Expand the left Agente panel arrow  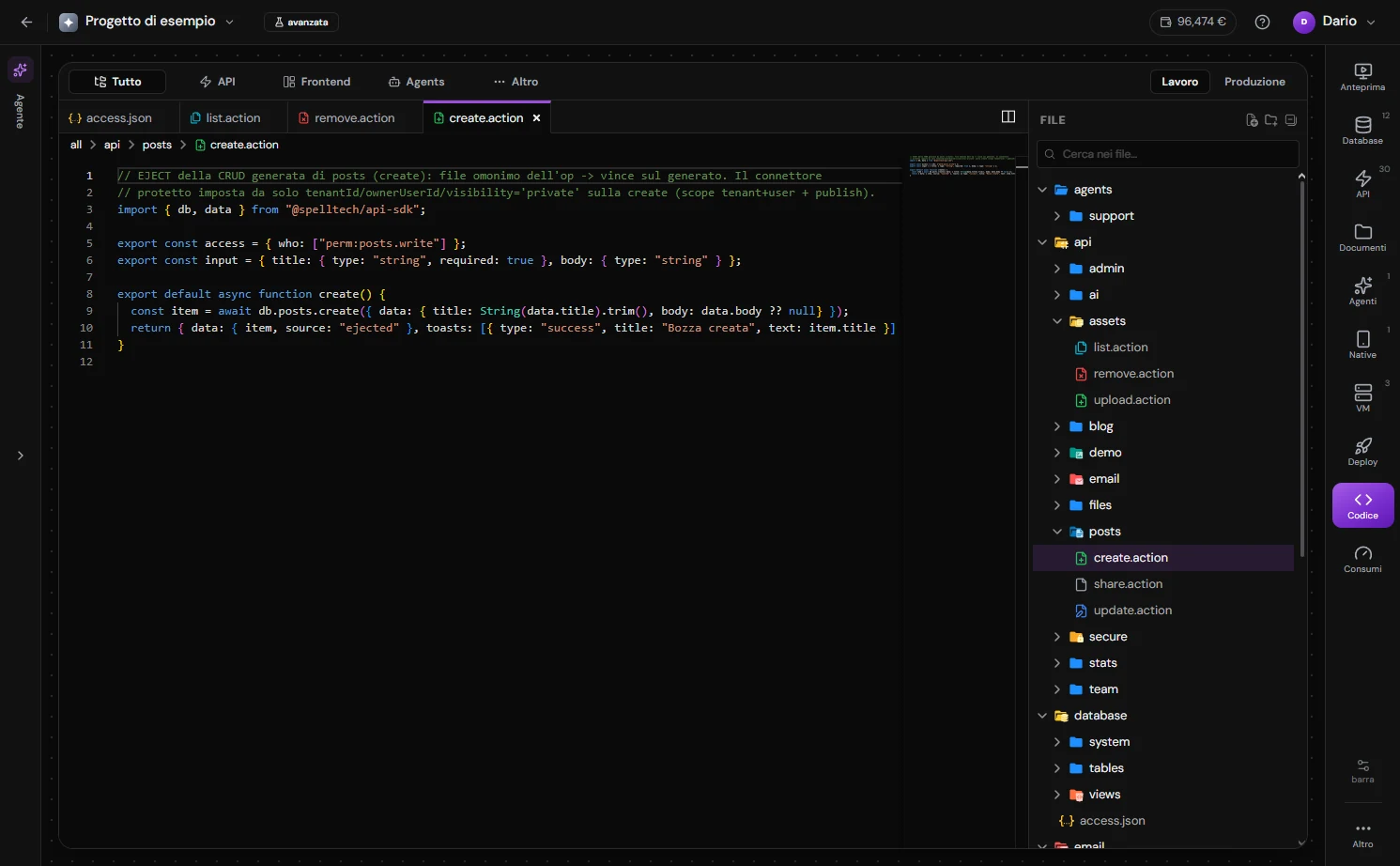click(20, 456)
